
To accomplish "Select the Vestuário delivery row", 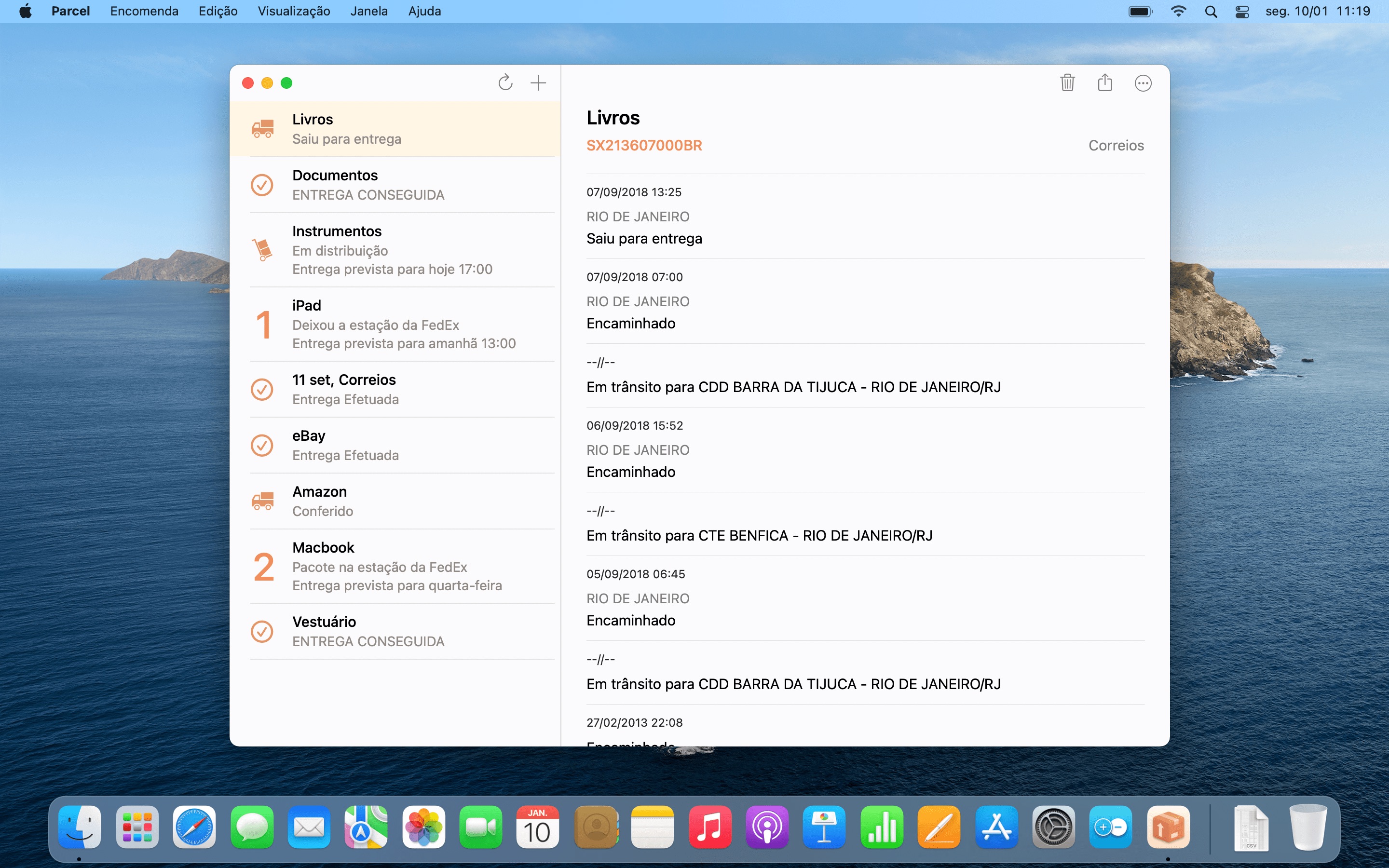I will (395, 632).
